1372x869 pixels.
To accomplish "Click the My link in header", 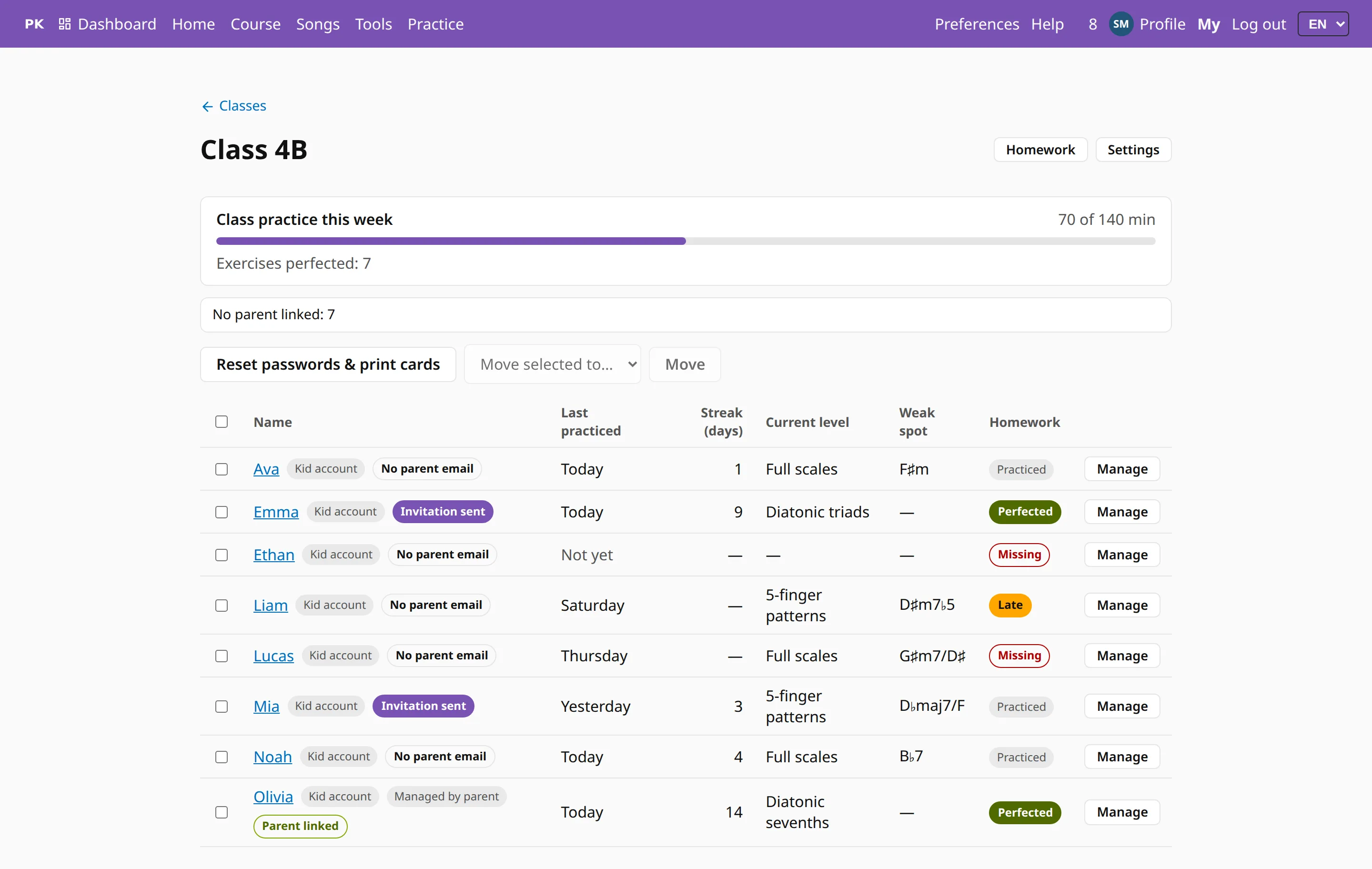I will (x=1209, y=24).
